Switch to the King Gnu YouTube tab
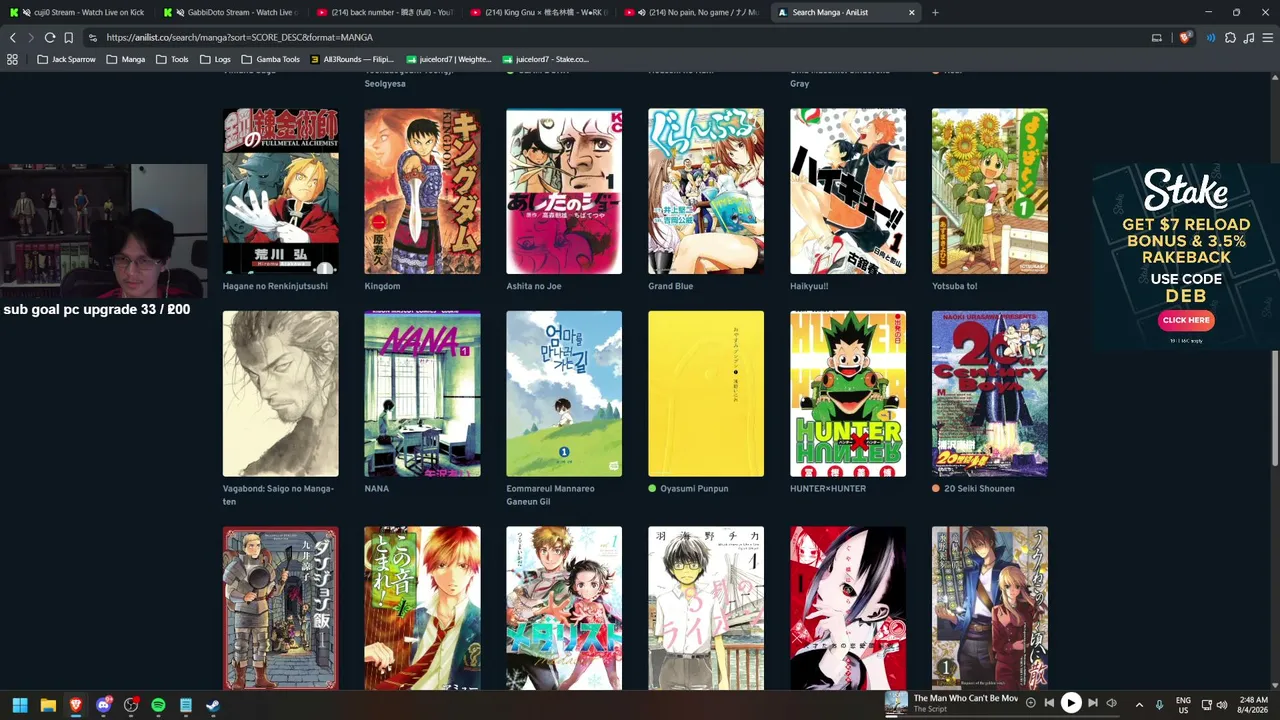The height and width of the screenshot is (720, 1280). [x=540, y=13]
